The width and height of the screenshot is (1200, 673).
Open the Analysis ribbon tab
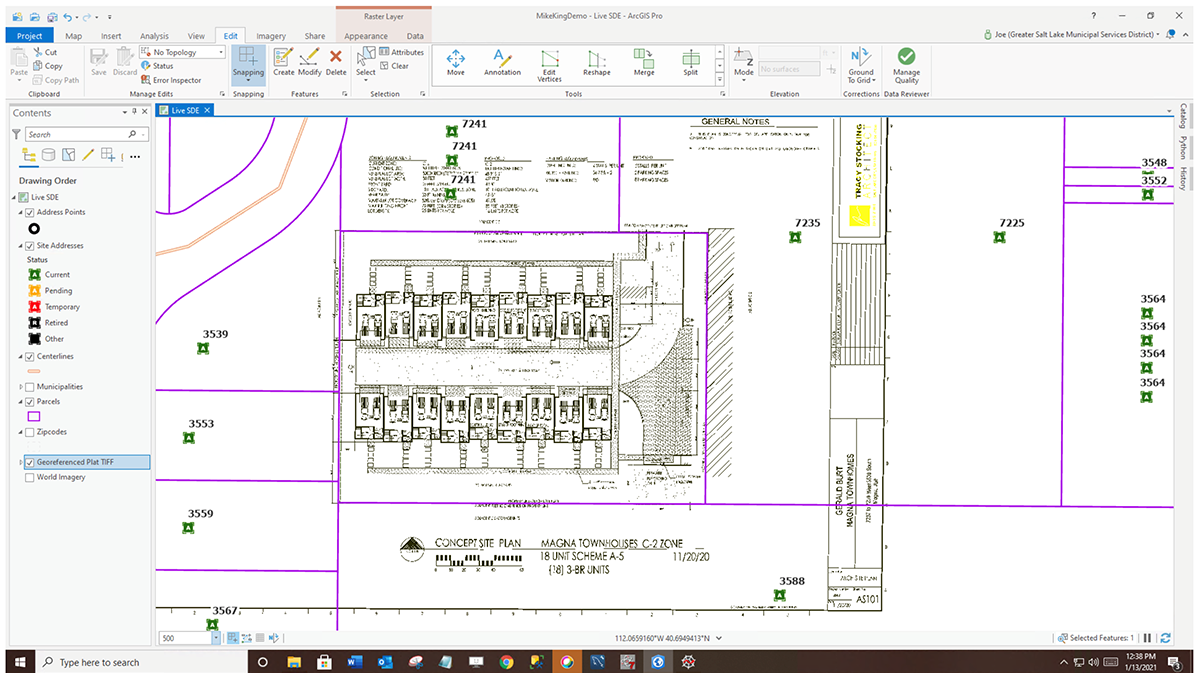(x=154, y=36)
